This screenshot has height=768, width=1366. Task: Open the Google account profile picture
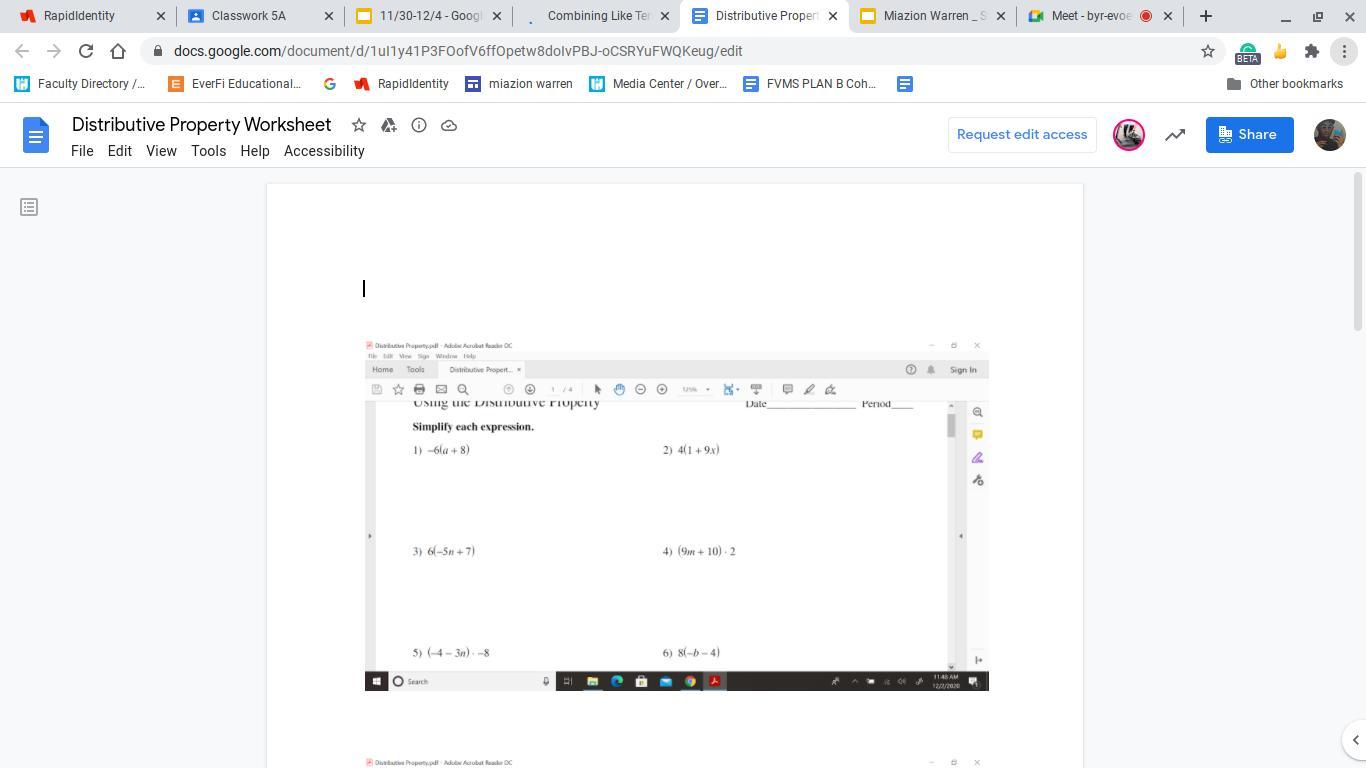point(1330,135)
